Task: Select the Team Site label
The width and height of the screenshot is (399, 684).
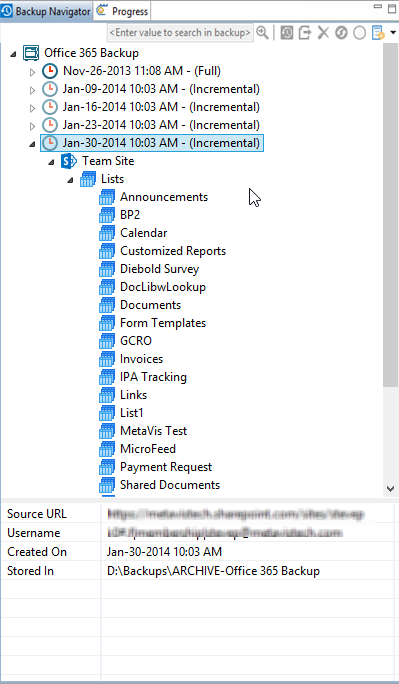Action: point(108,161)
